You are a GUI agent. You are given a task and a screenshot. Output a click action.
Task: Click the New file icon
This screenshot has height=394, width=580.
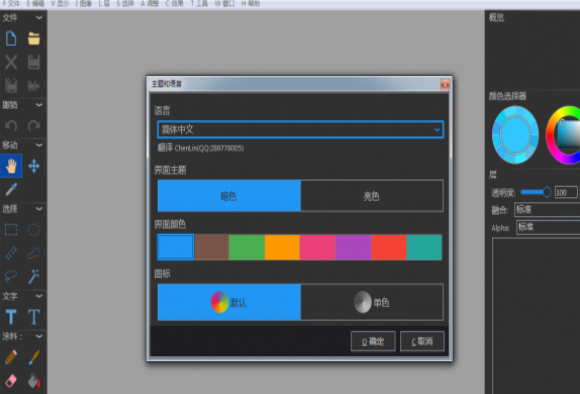point(11,38)
